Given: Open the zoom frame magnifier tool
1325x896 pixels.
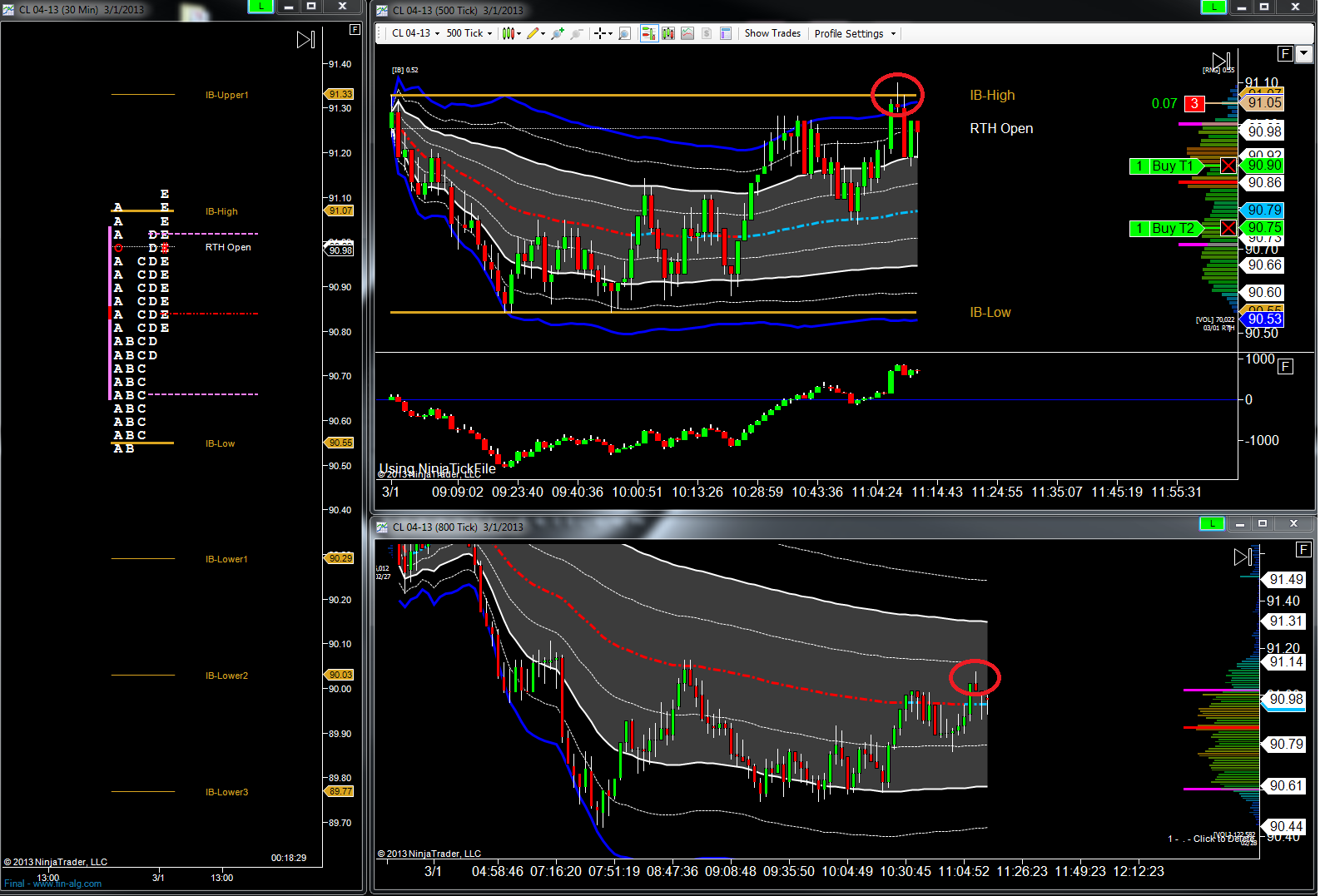Looking at the screenshot, I should [624, 33].
